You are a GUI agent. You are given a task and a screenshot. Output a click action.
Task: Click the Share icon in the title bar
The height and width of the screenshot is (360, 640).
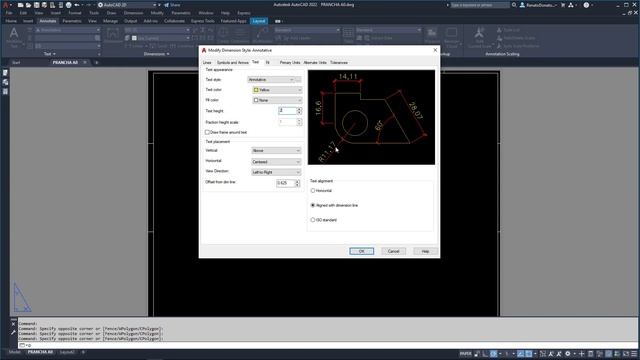(x=172, y=5)
